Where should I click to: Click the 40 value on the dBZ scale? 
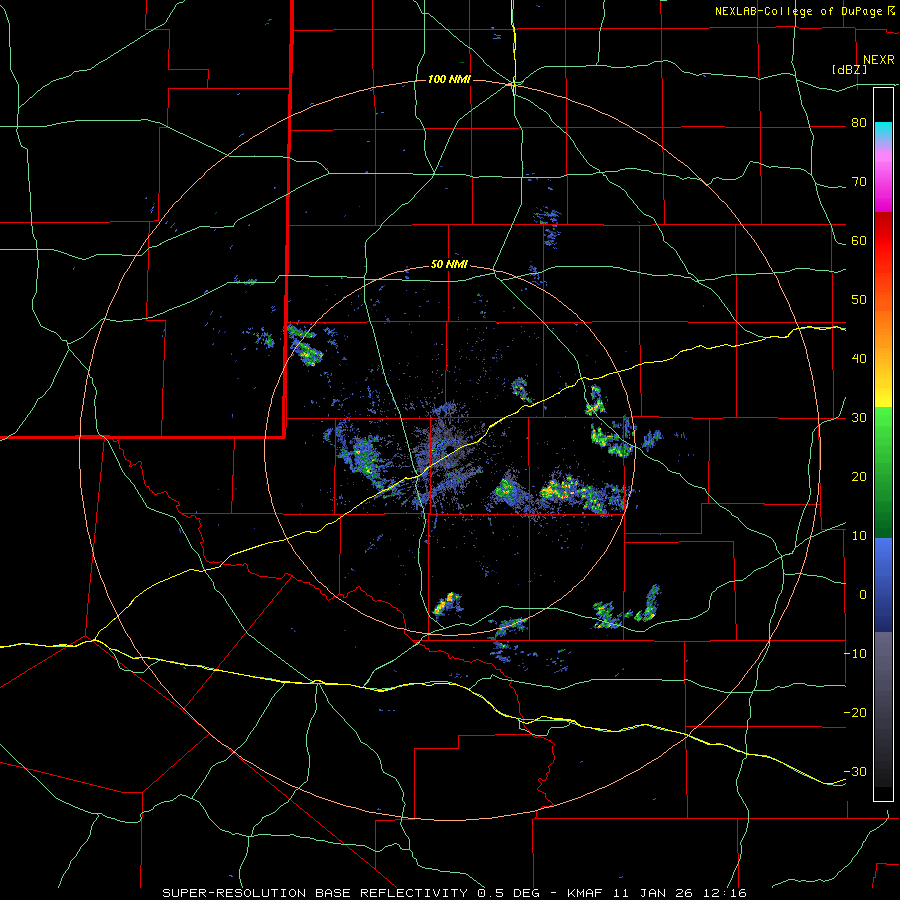point(859,359)
